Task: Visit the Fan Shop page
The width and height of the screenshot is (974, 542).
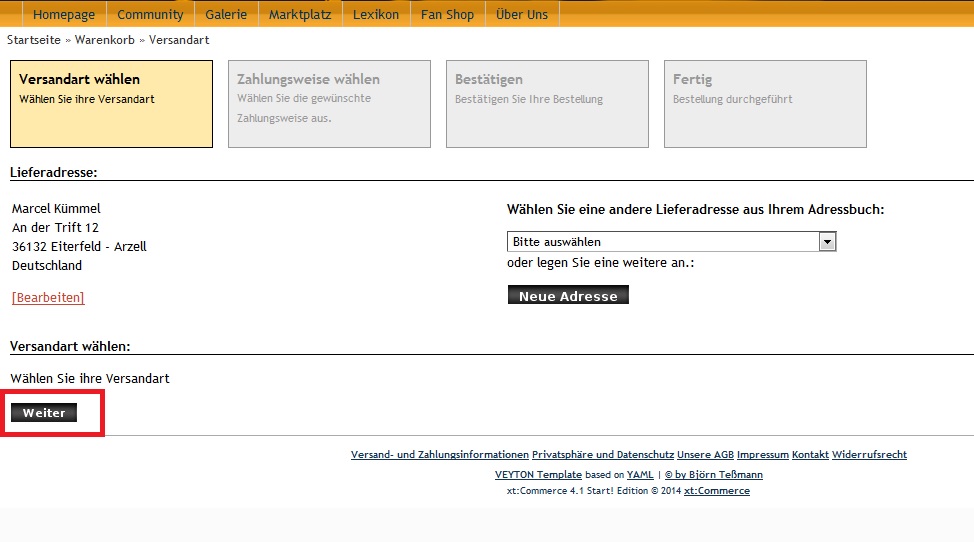Action: 447,14
